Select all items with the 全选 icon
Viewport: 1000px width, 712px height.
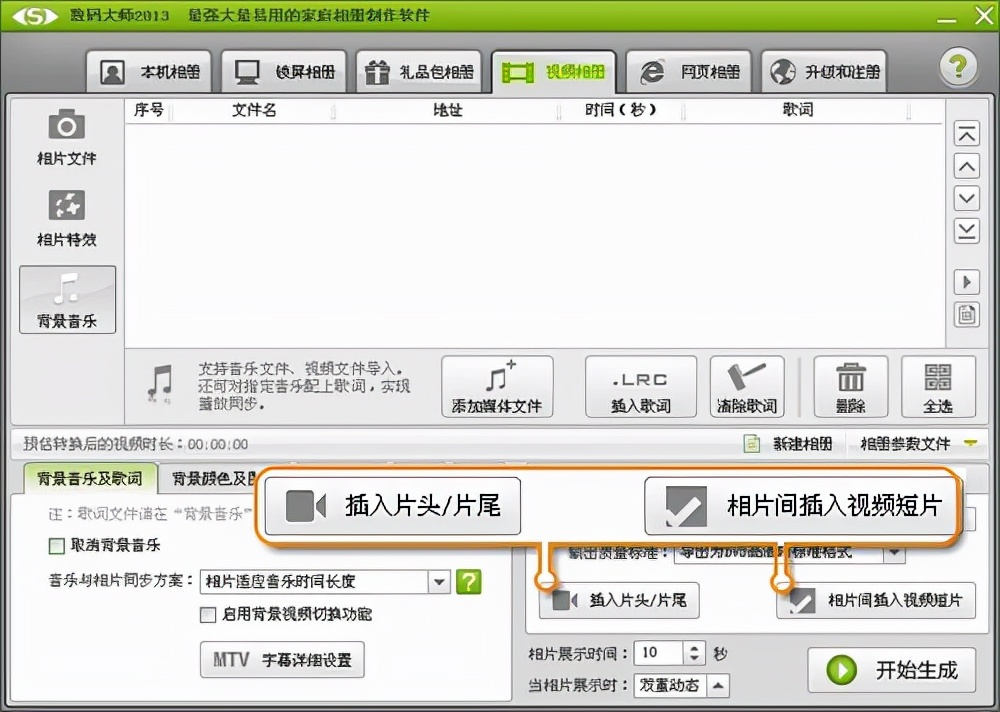pyautogui.click(x=936, y=386)
